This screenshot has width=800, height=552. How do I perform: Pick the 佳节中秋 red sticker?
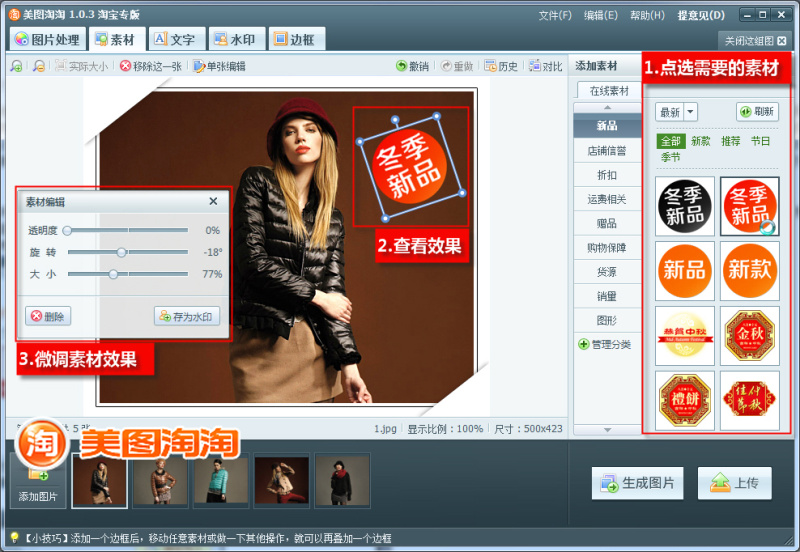(749, 400)
